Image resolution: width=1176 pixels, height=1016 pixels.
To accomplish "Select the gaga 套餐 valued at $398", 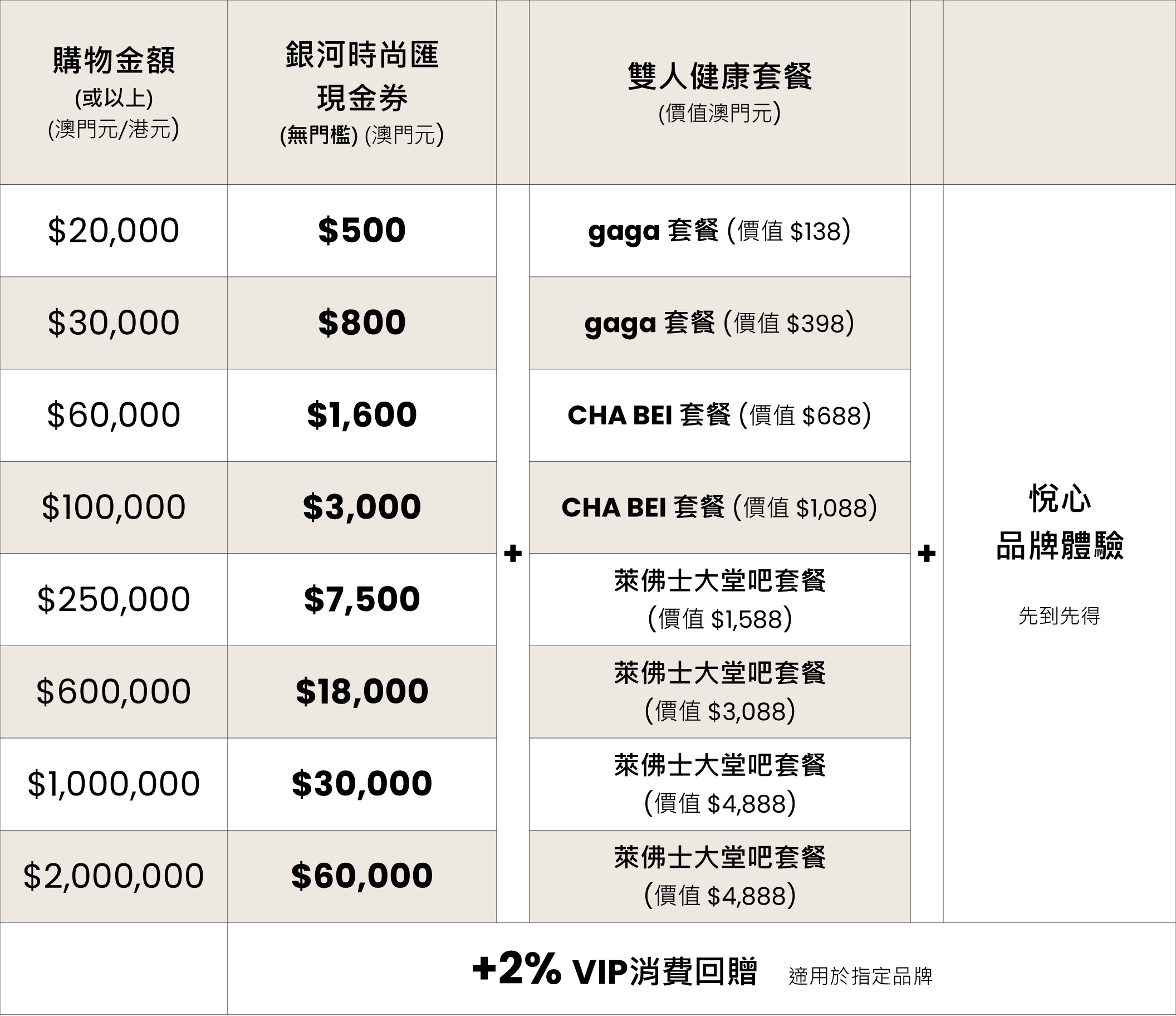I will coord(719,323).
